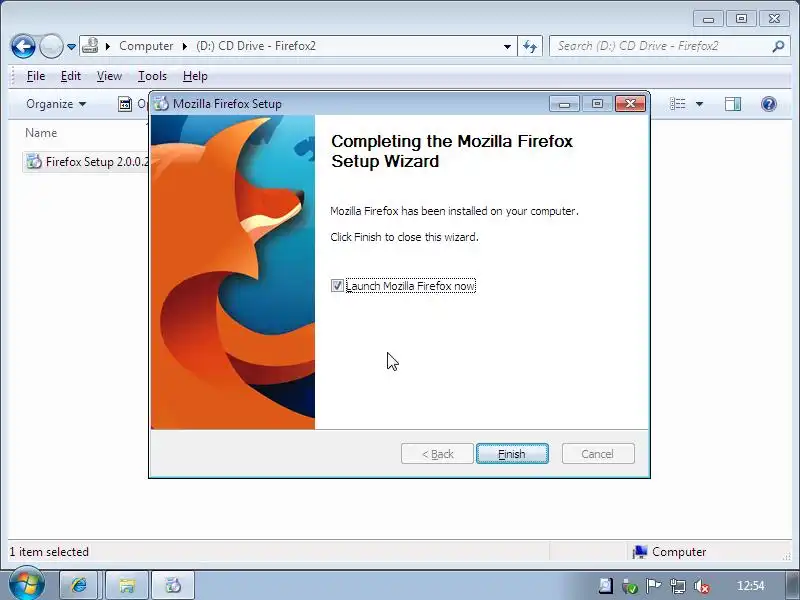Click the blue Help question mark icon
Viewport: 800px width, 600px height.
click(x=768, y=104)
